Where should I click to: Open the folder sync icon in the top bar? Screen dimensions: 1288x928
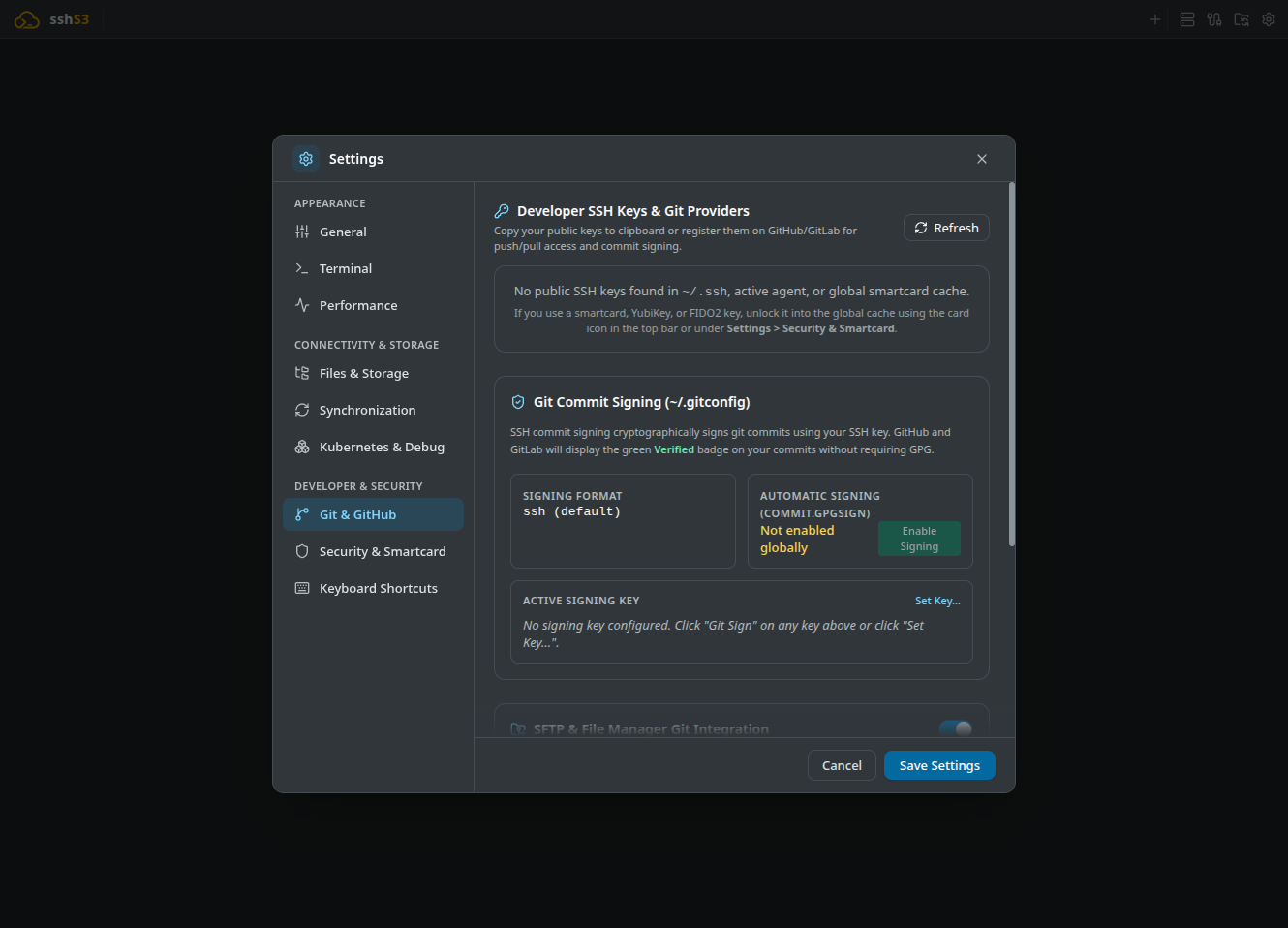click(1242, 19)
